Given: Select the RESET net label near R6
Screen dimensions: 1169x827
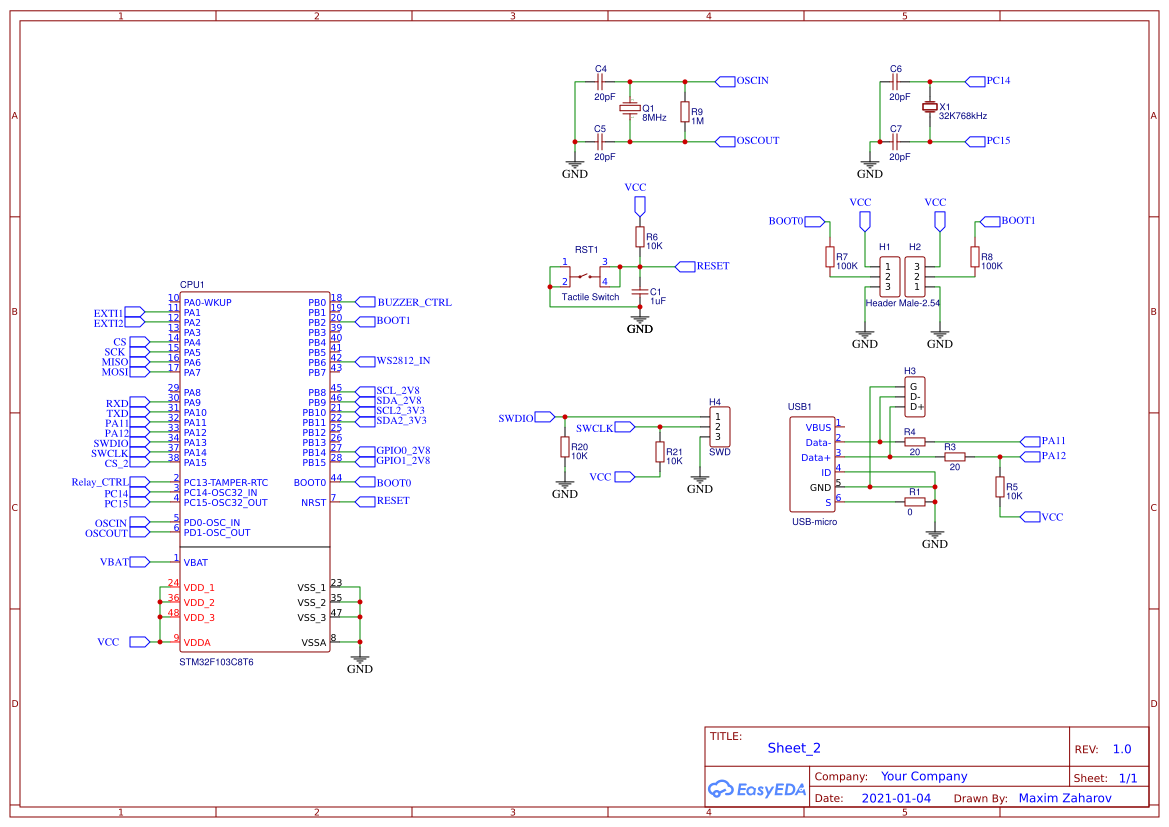Looking at the screenshot, I should 700,266.
